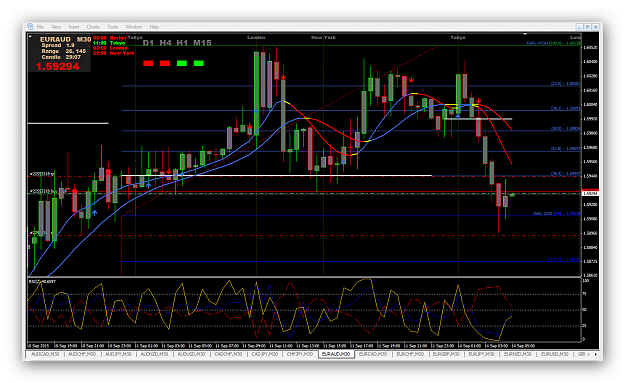The height and width of the screenshot is (383, 625).
Task: Open the Charts menu
Action: pyautogui.click(x=93, y=27)
